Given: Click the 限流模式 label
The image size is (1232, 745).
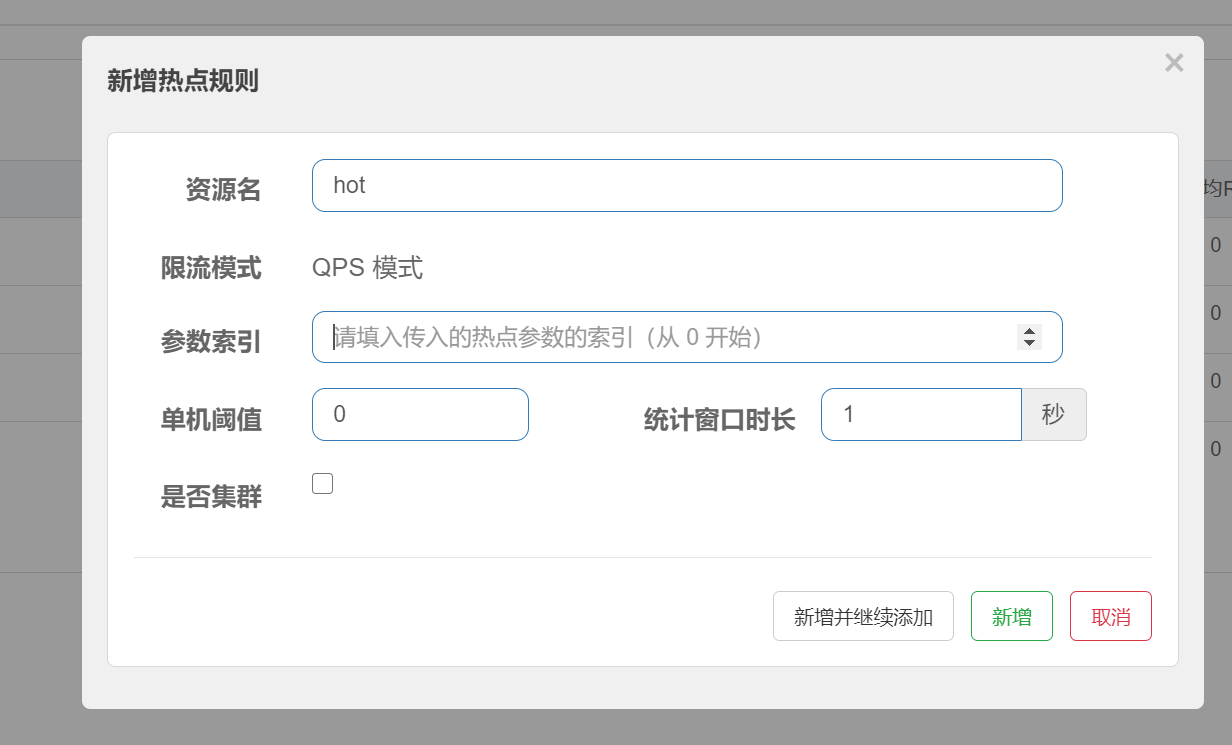Looking at the screenshot, I should (x=211, y=268).
